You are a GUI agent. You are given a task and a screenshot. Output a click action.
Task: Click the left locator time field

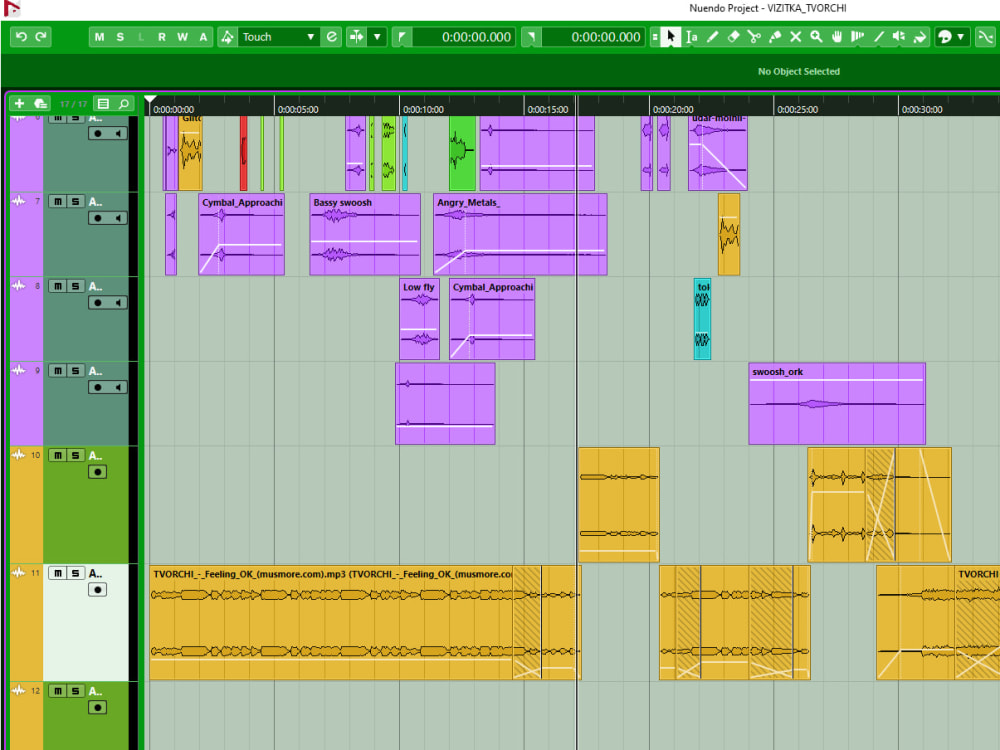click(x=464, y=37)
